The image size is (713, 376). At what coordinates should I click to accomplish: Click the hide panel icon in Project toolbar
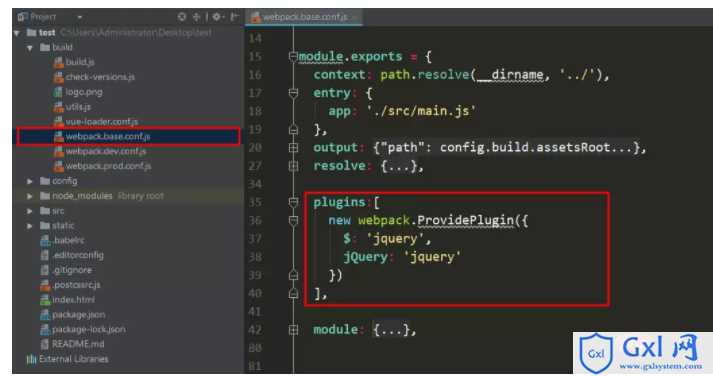pyautogui.click(x=234, y=17)
